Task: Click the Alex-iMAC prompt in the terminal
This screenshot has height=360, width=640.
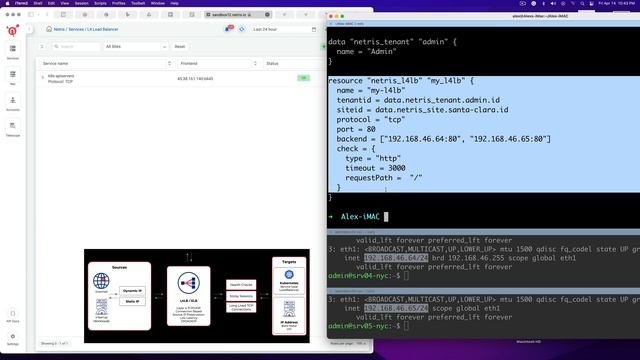Action: click(x=360, y=217)
